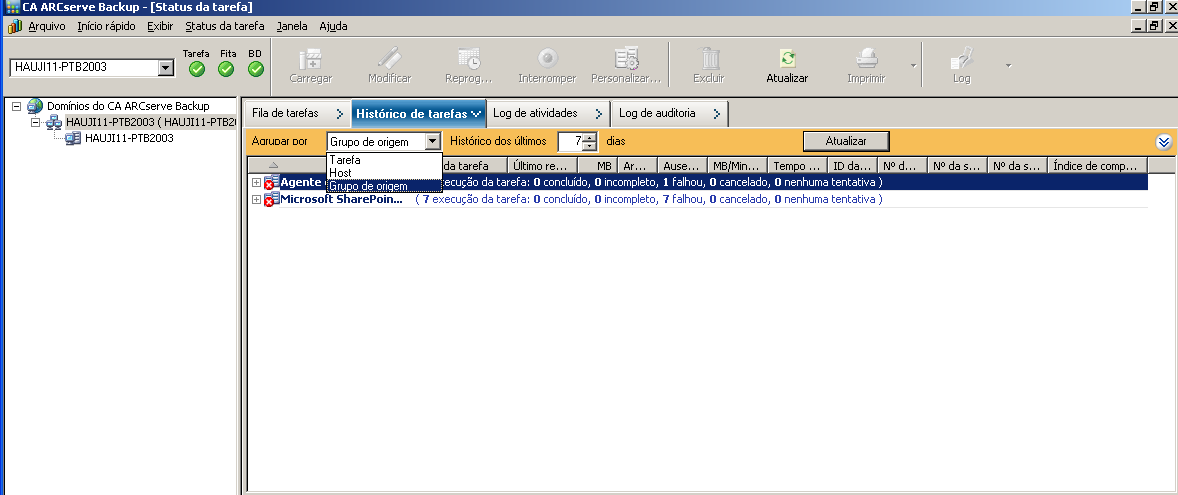1178x495 pixels.
Task: Open the Status da tarefa menu
Action: pyautogui.click(x=225, y=26)
